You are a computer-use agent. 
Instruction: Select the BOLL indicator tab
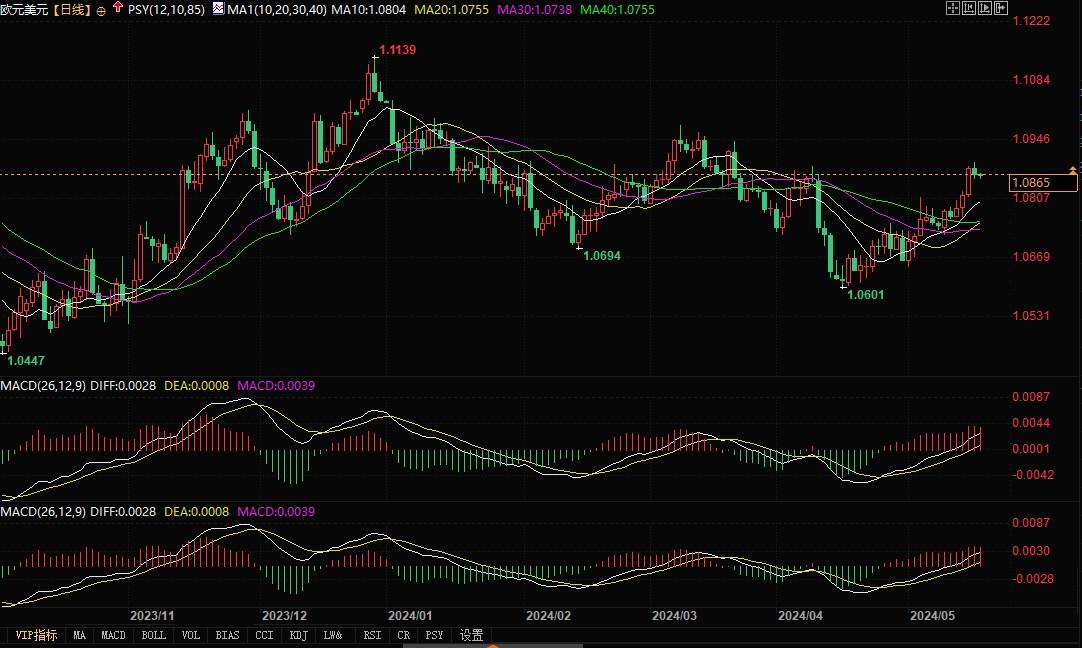pos(153,635)
